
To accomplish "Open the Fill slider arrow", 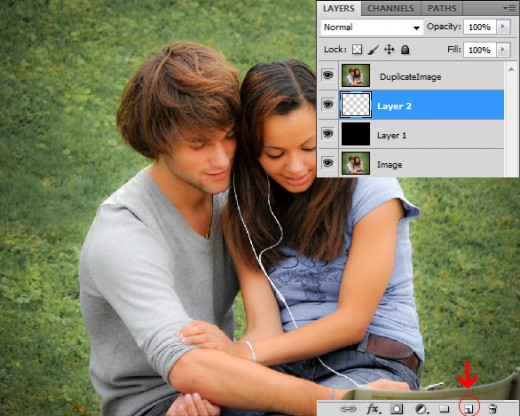I will point(503,50).
